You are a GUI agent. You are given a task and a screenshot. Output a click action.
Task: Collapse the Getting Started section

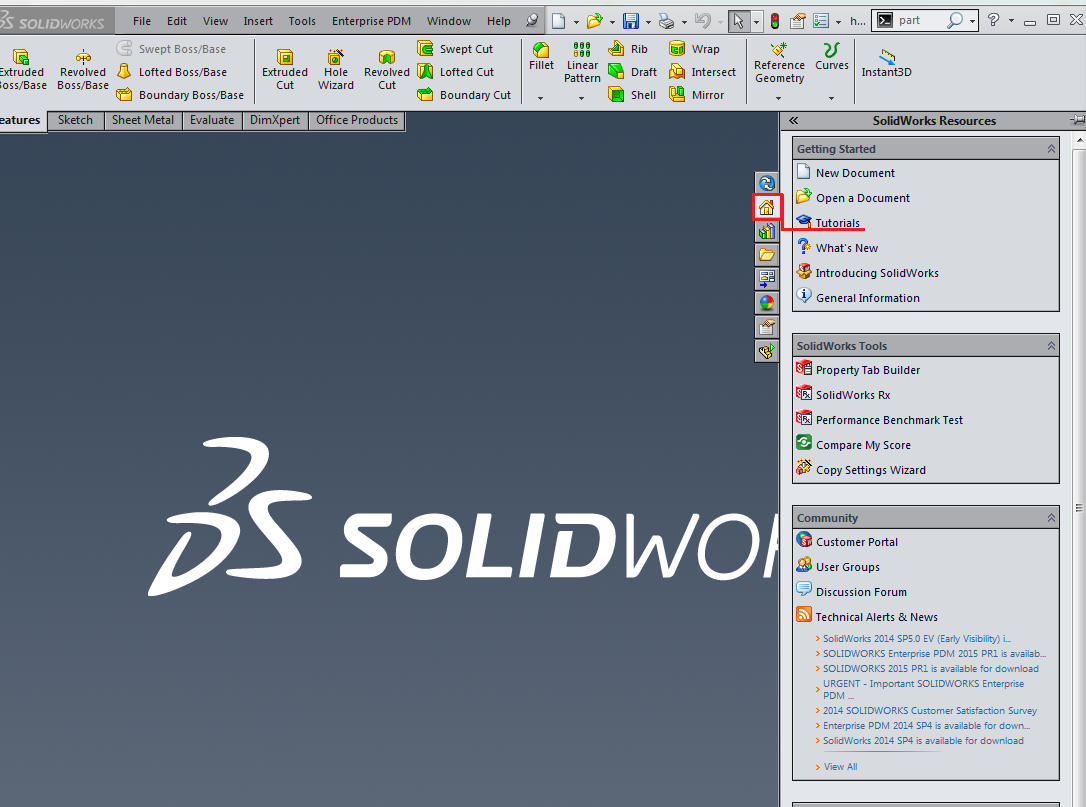(1051, 149)
